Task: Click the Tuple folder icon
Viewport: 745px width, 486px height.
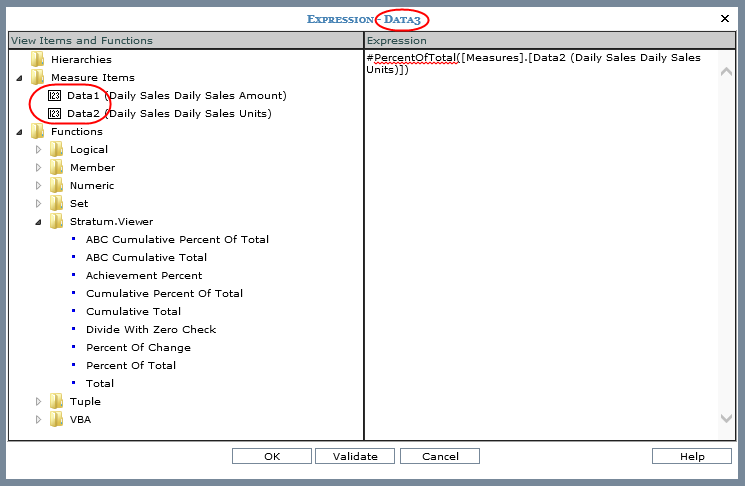Action: pos(57,401)
